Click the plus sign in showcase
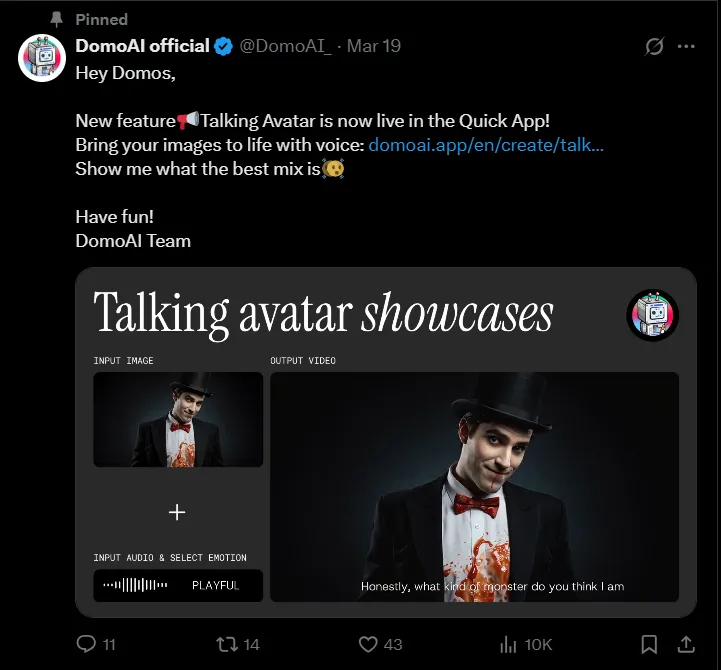This screenshot has width=721, height=670. point(177,512)
